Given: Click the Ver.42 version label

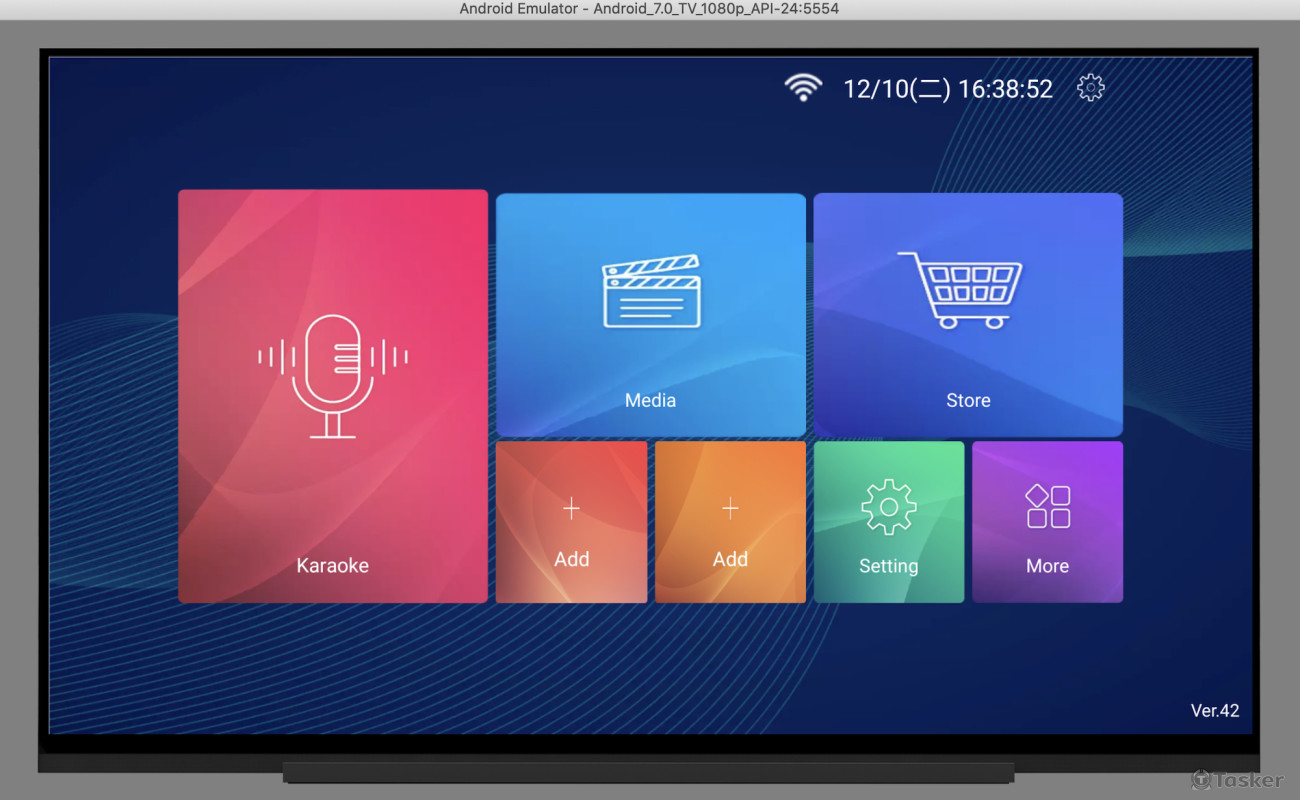Looking at the screenshot, I should tap(1215, 710).
